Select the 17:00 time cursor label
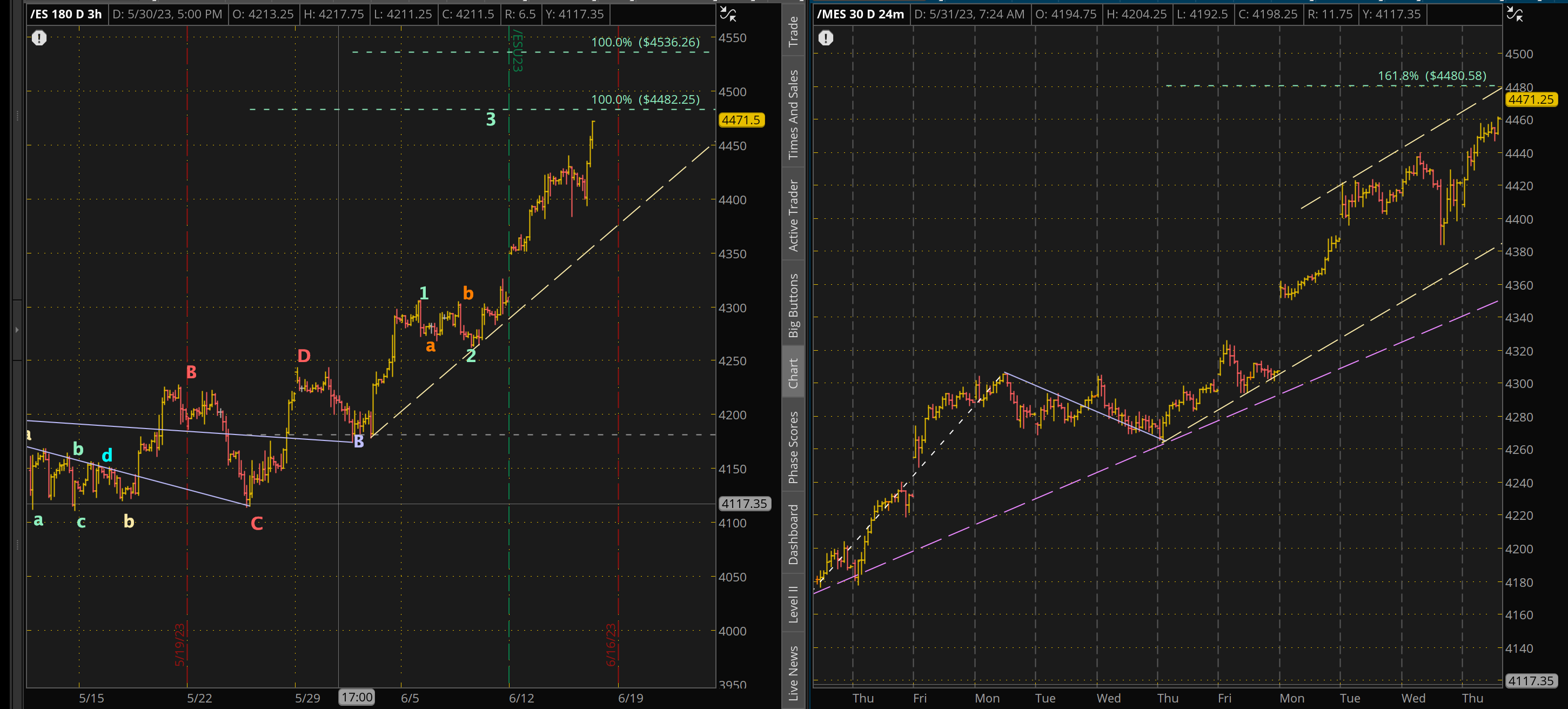1568x709 pixels. (x=357, y=698)
